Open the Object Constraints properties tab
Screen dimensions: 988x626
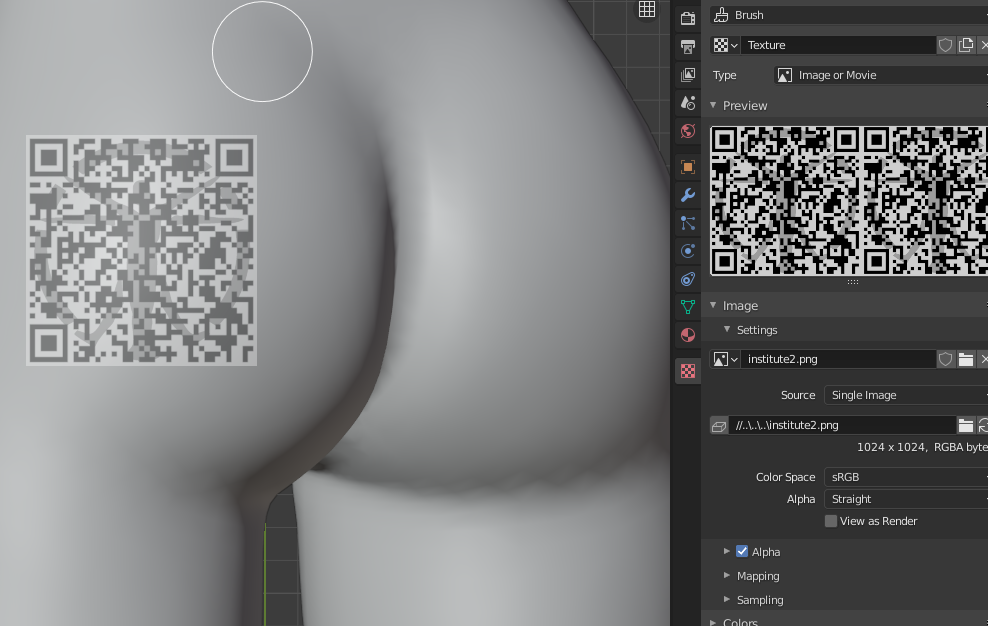pyautogui.click(x=687, y=279)
